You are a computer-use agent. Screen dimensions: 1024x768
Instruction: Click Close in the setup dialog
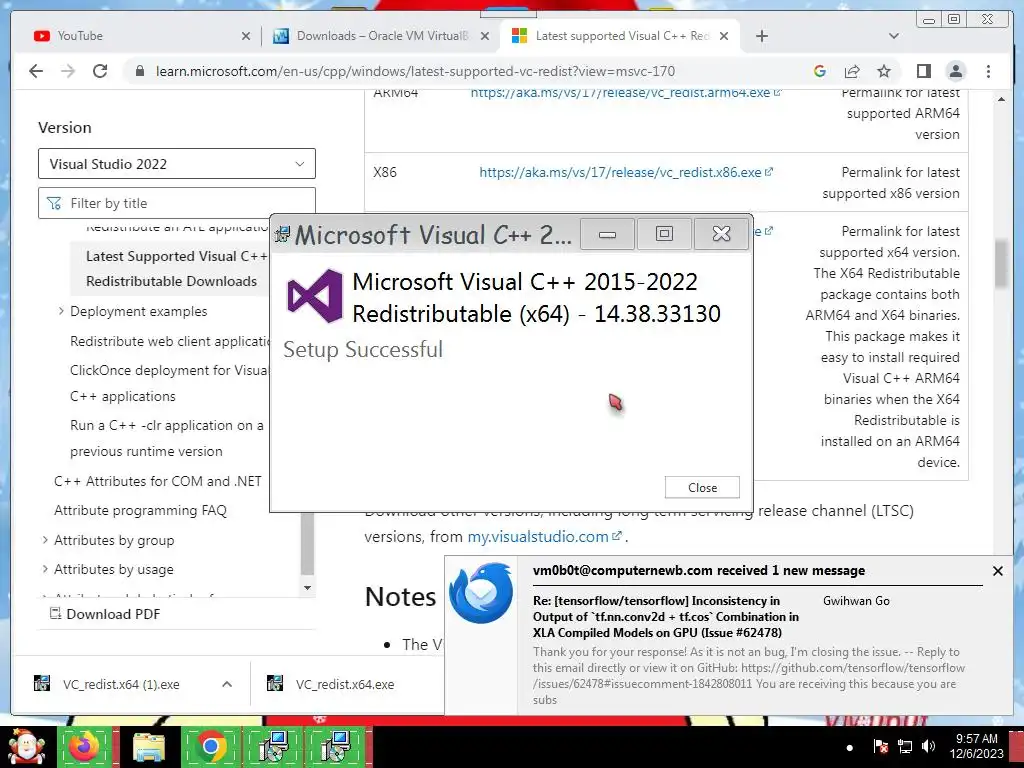(702, 488)
